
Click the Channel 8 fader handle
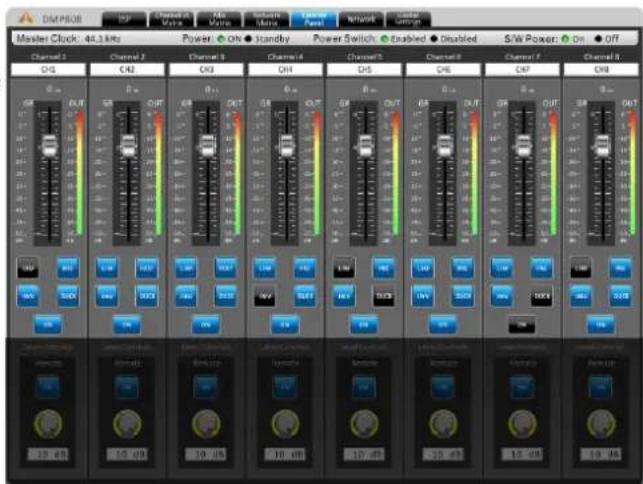coord(602,145)
